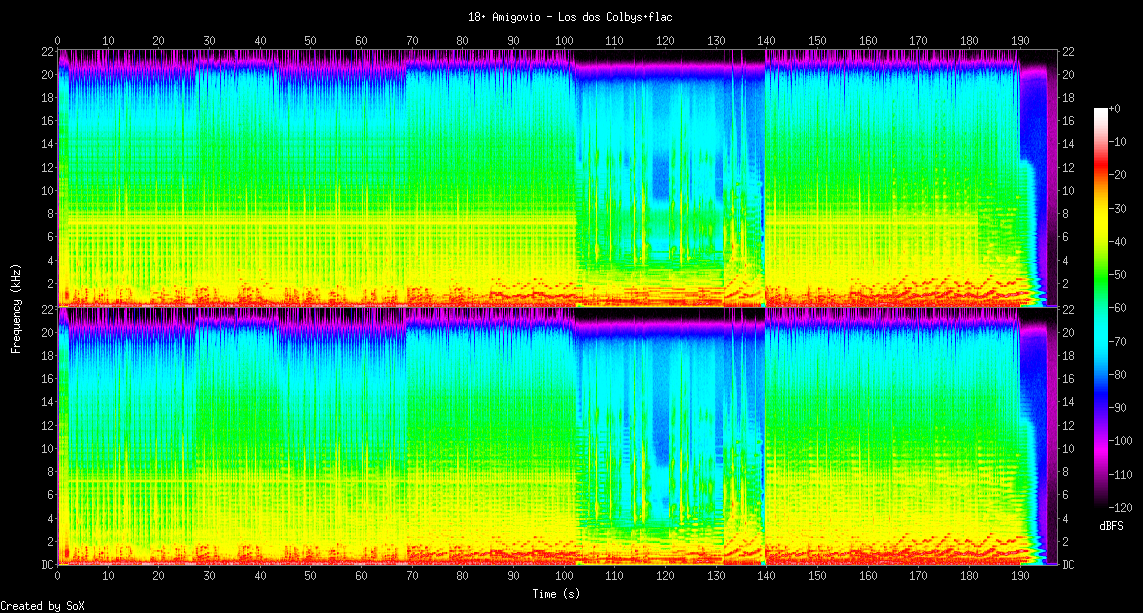Screen dimensions: 1143x613
Task: Click the 50 s tick on top time axis
Action: (310, 41)
